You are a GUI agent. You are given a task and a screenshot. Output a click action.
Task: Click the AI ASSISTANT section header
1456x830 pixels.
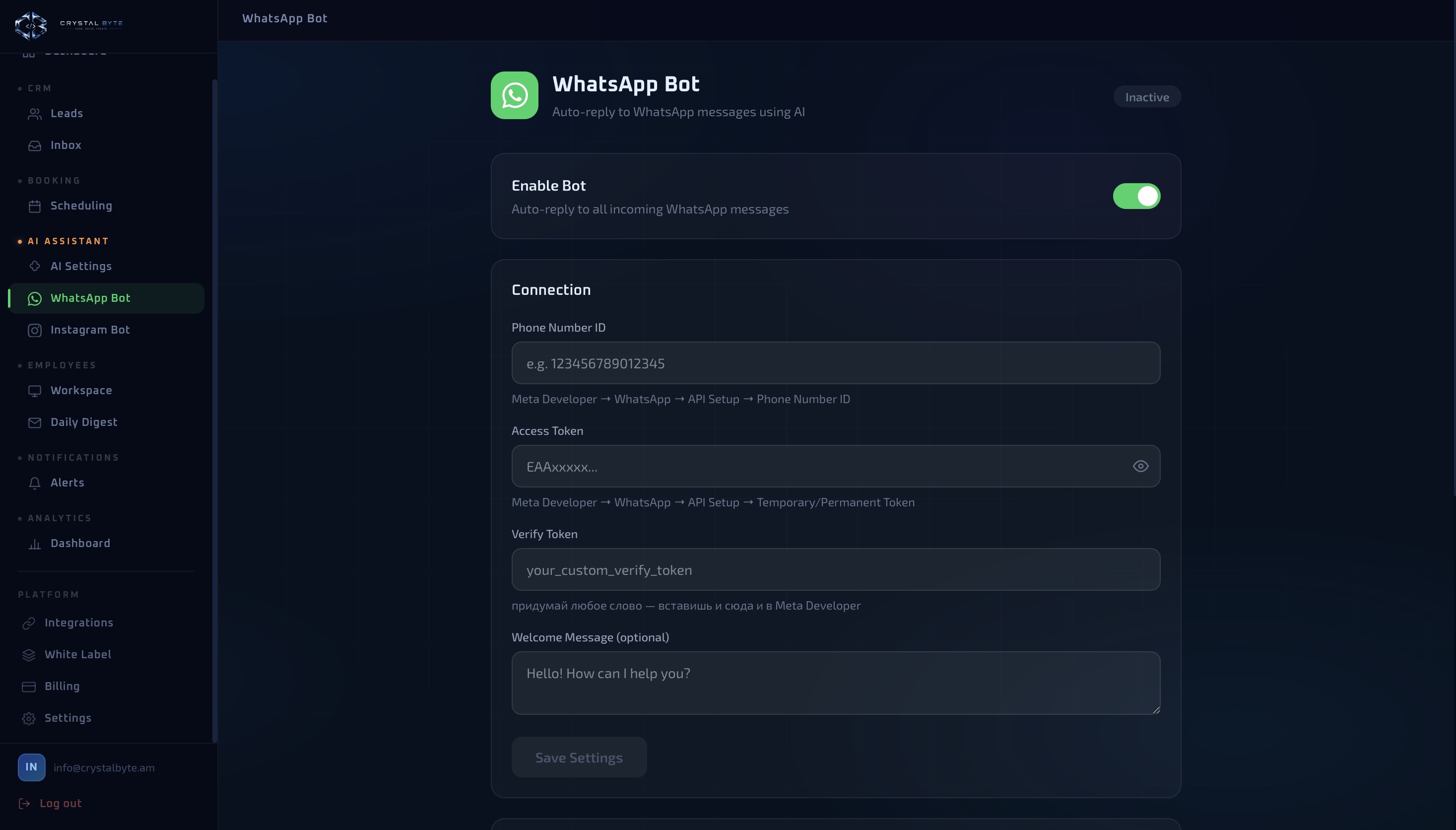[68, 241]
